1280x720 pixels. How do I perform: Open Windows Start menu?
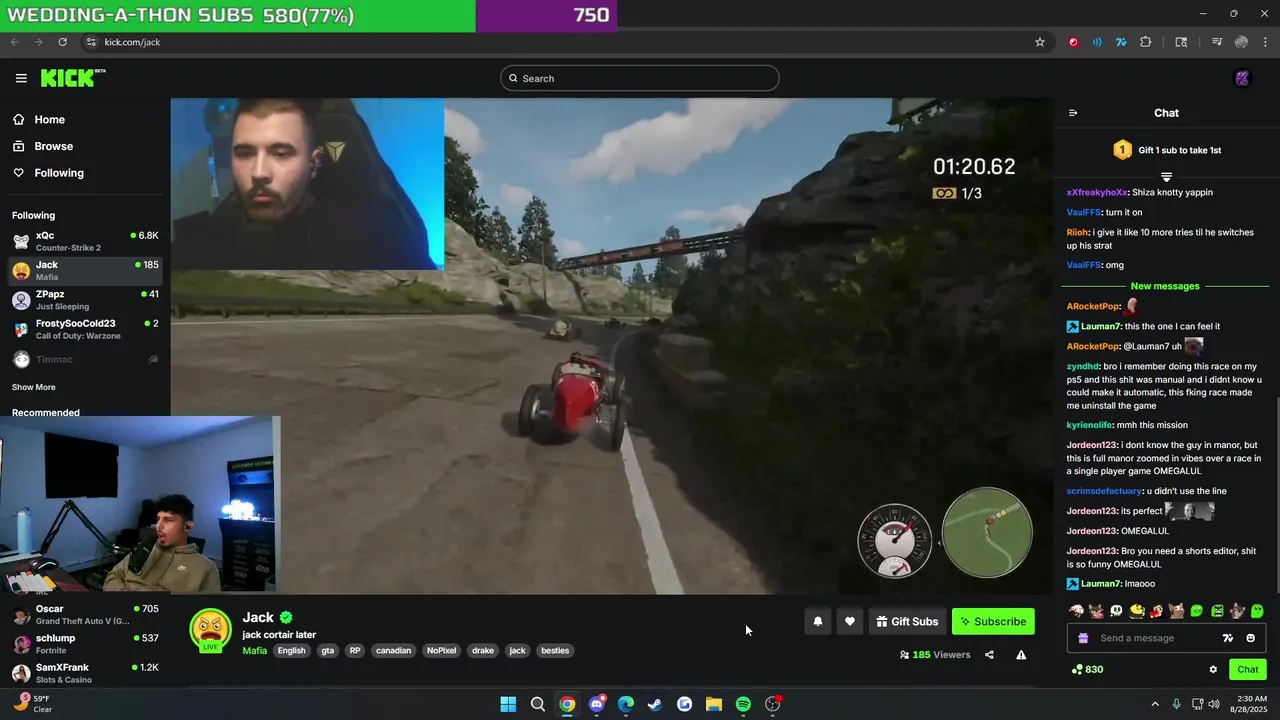point(508,704)
